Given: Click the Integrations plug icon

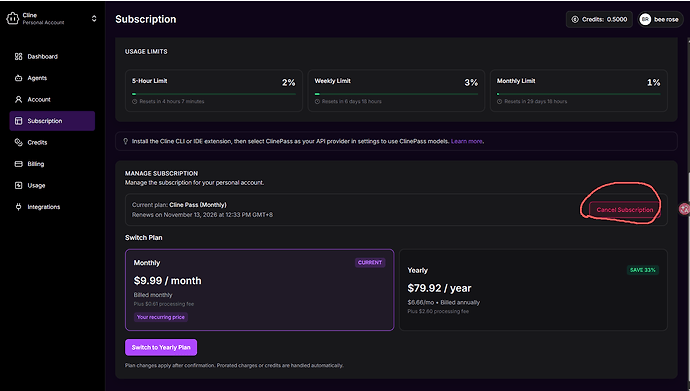Looking at the screenshot, I should click(x=18, y=207).
